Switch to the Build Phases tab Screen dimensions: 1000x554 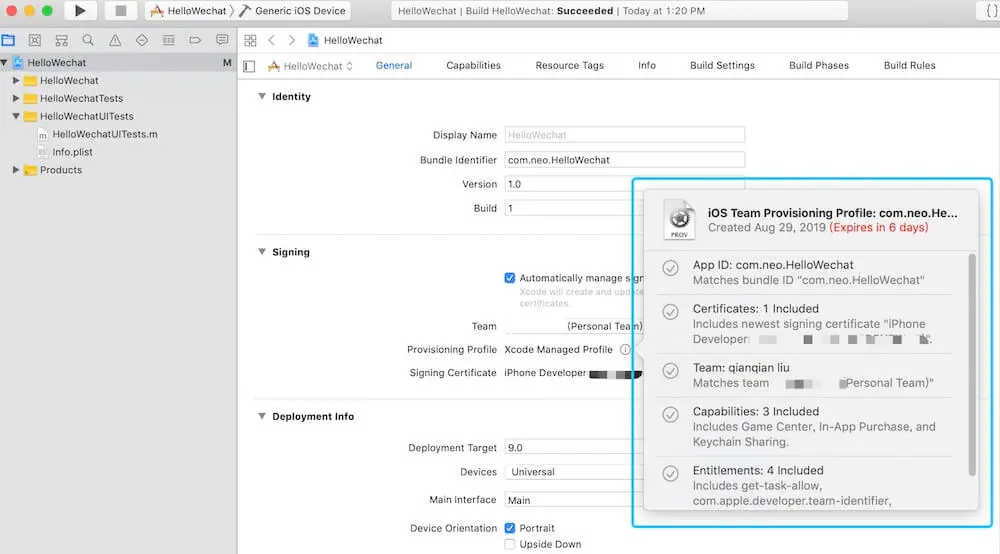click(819, 65)
